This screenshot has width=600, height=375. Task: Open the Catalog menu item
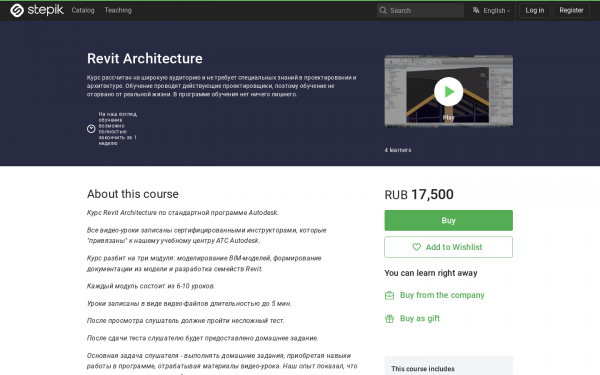pyautogui.click(x=83, y=10)
